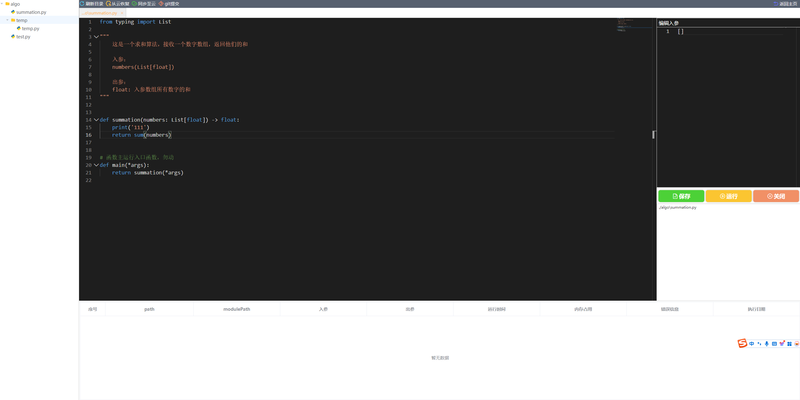
Task: Click the path column header
Action: [x=149, y=309]
